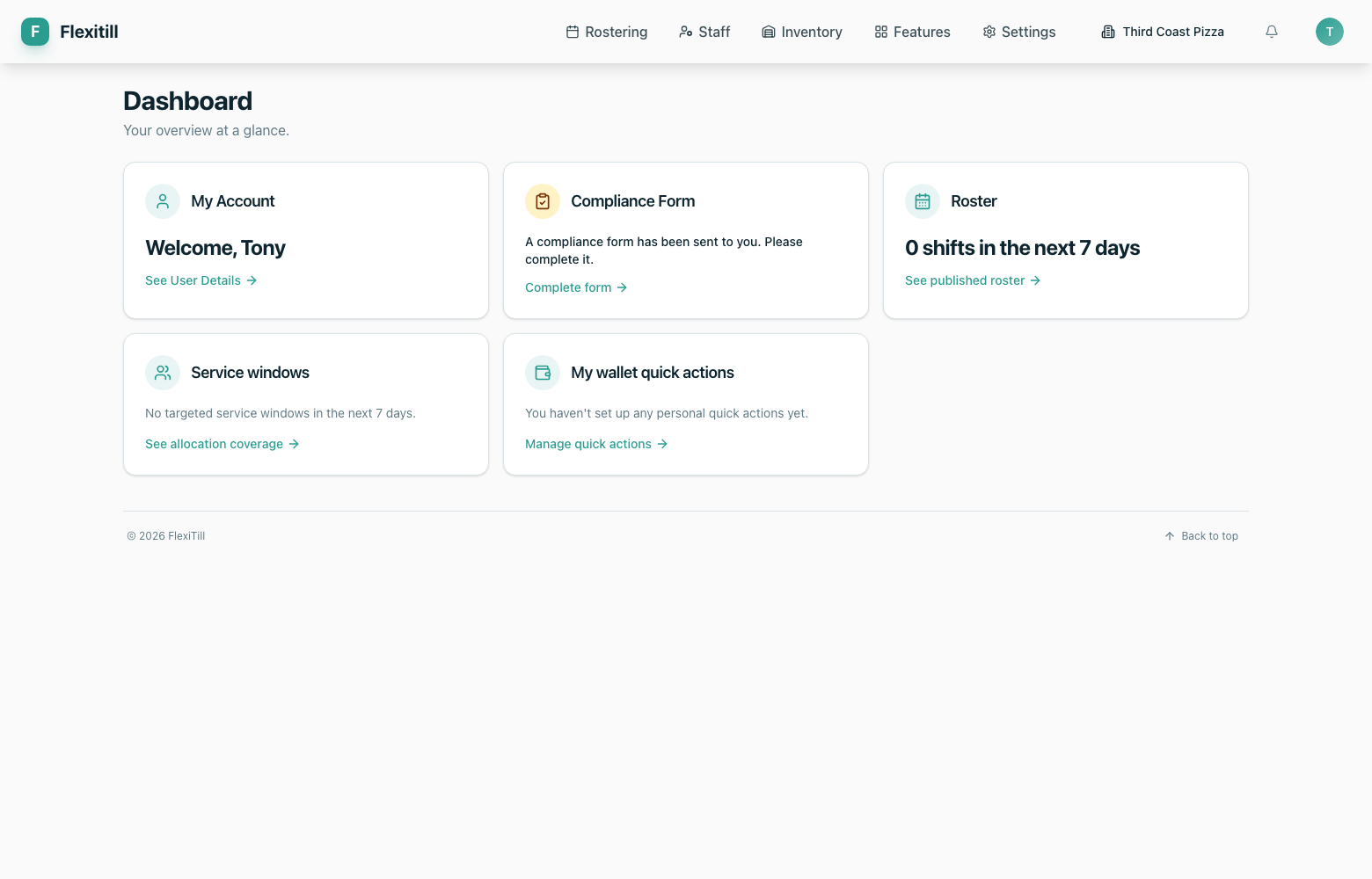1372x879 pixels.
Task: Open Manage quick actions link
Action: (596, 444)
